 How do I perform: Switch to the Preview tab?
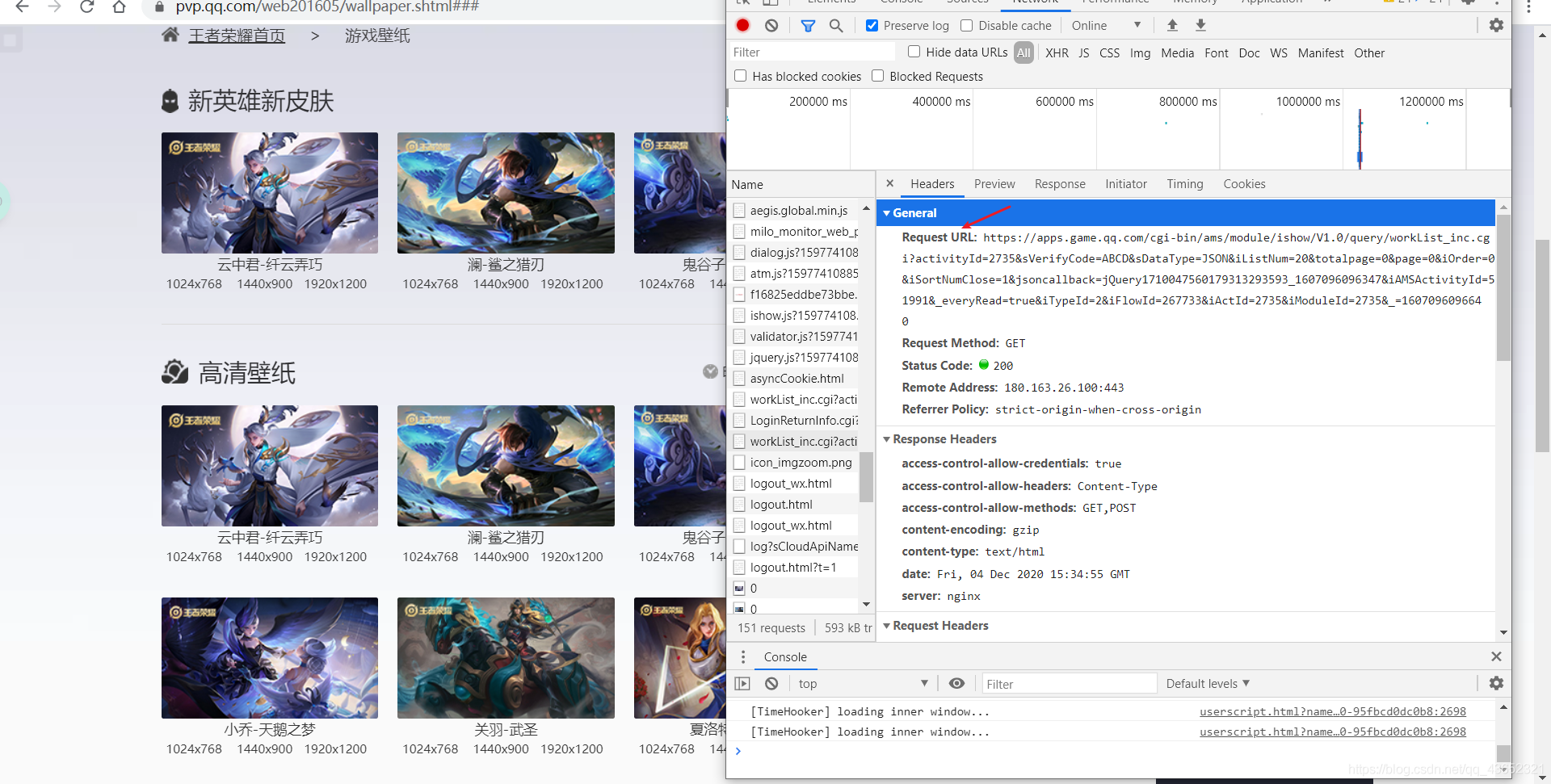(x=994, y=184)
